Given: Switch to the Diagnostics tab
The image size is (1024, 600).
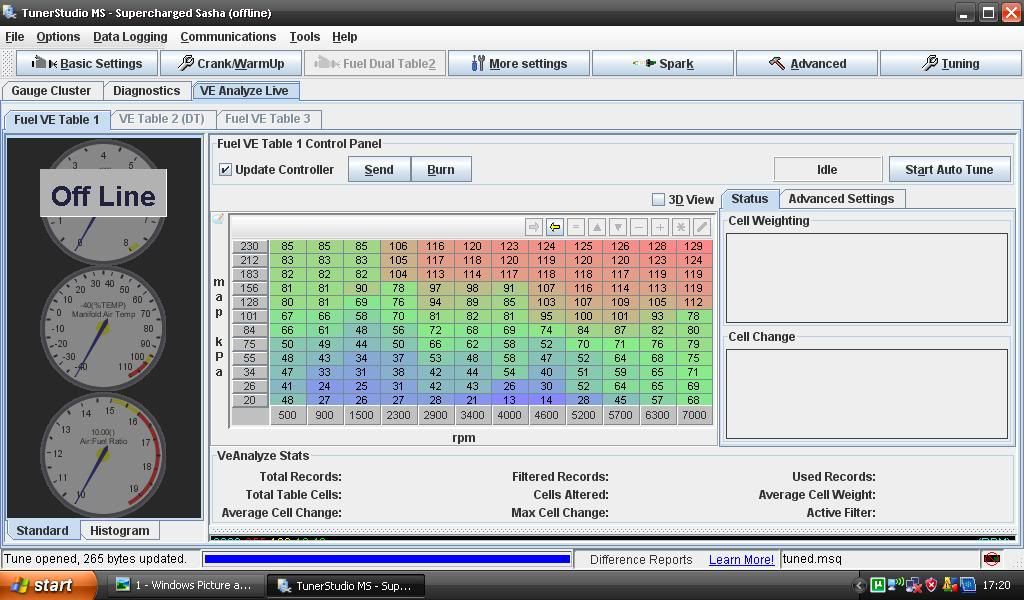Looking at the screenshot, I should click(146, 91).
